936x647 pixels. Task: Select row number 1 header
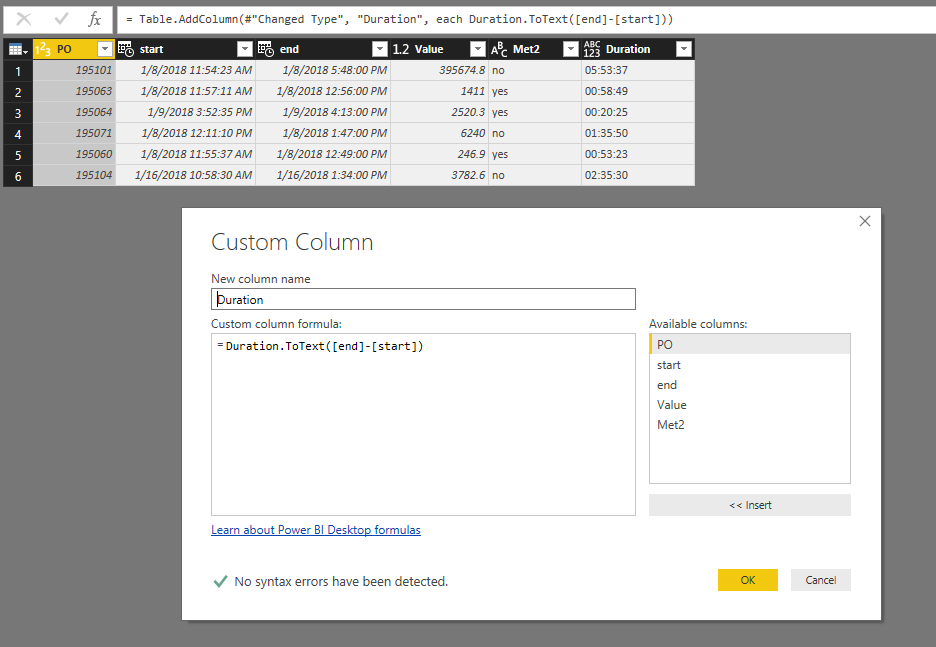(18, 70)
